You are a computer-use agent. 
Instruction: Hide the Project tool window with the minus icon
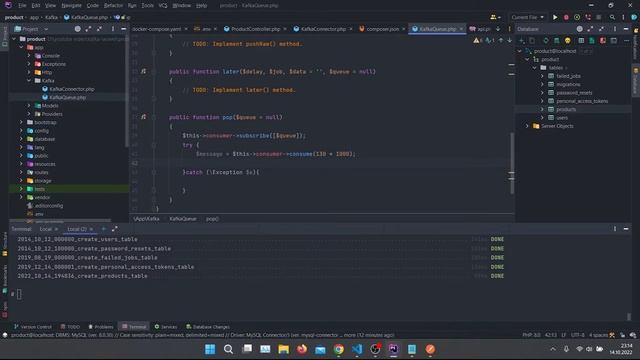click(124, 29)
